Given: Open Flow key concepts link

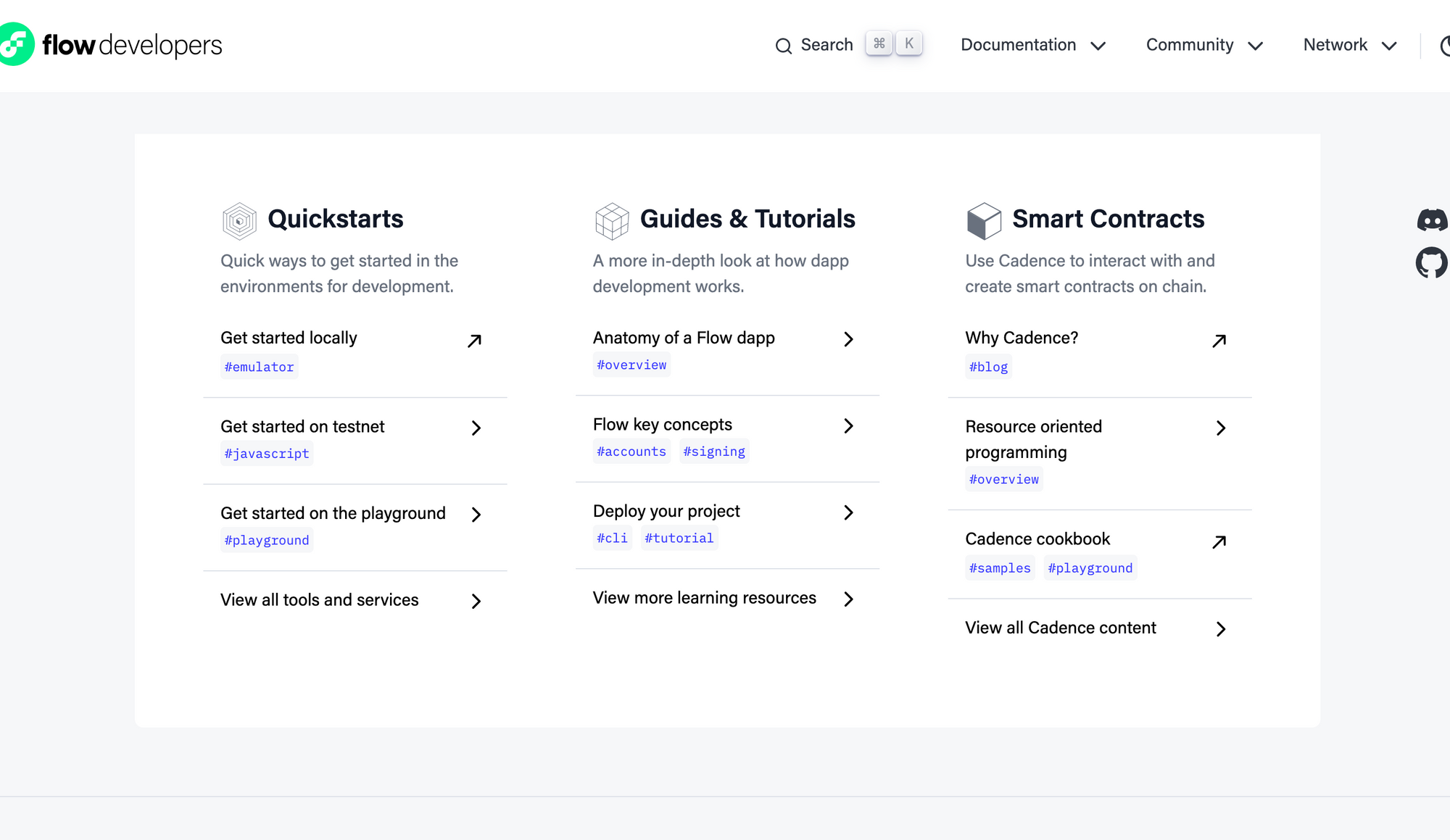Looking at the screenshot, I should 663,425.
